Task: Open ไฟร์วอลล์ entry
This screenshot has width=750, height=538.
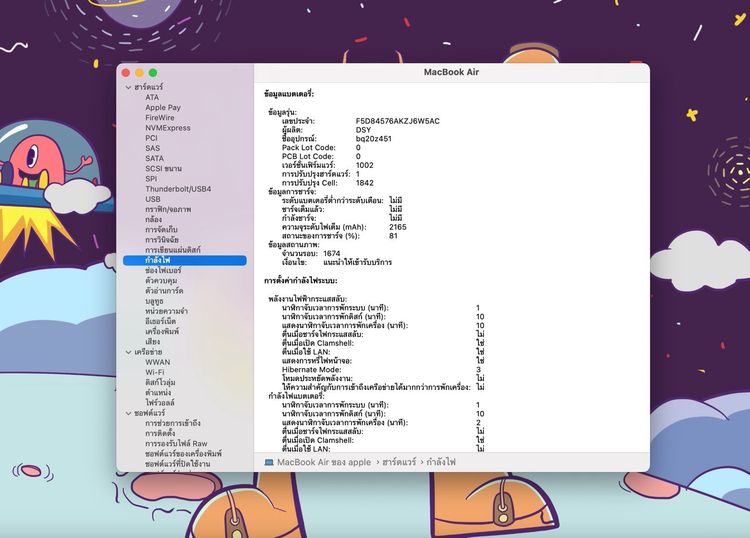Action: coord(160,403)
